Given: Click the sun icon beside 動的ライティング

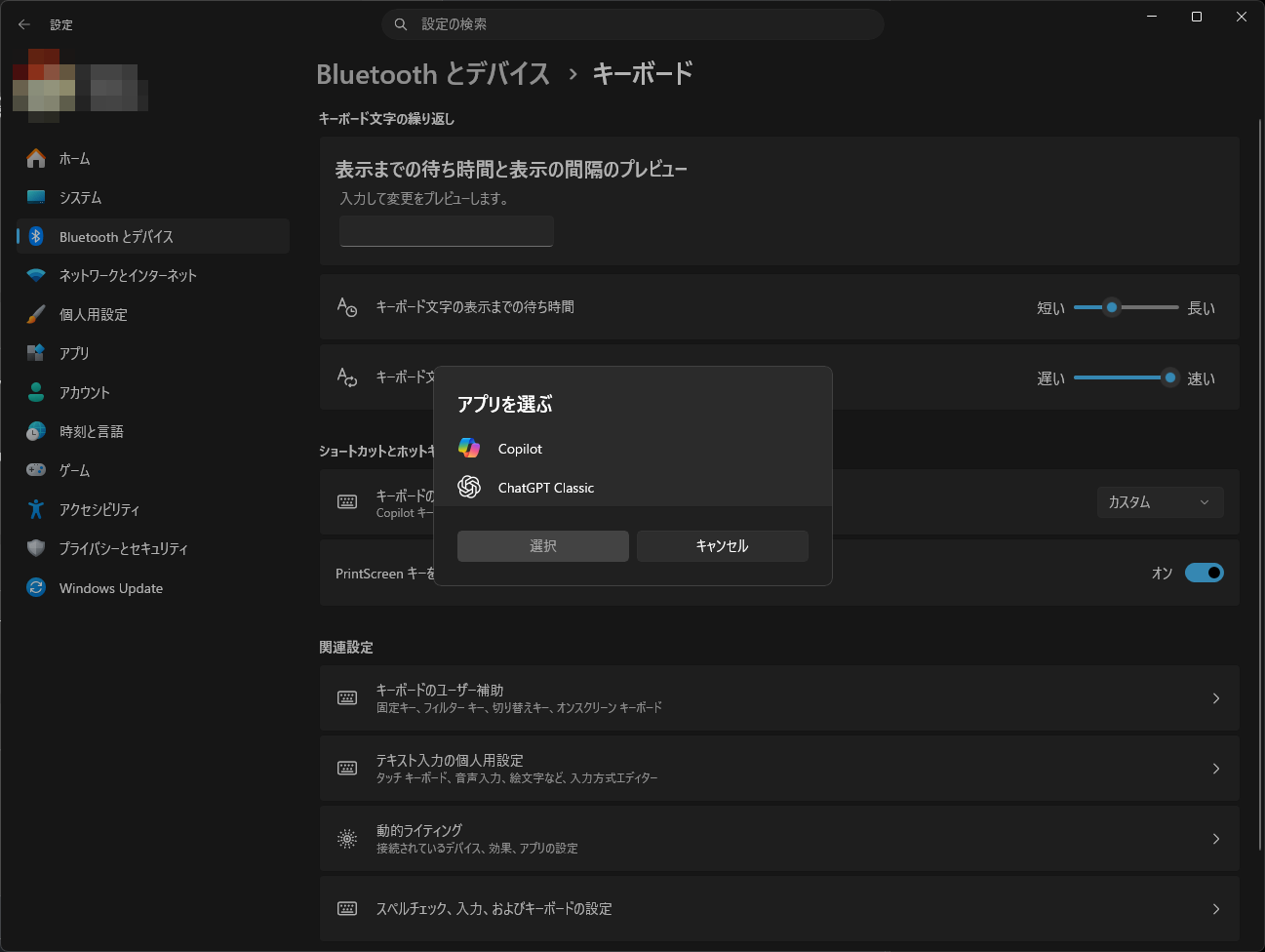Looking at the screenshot, I should (347, 838).
